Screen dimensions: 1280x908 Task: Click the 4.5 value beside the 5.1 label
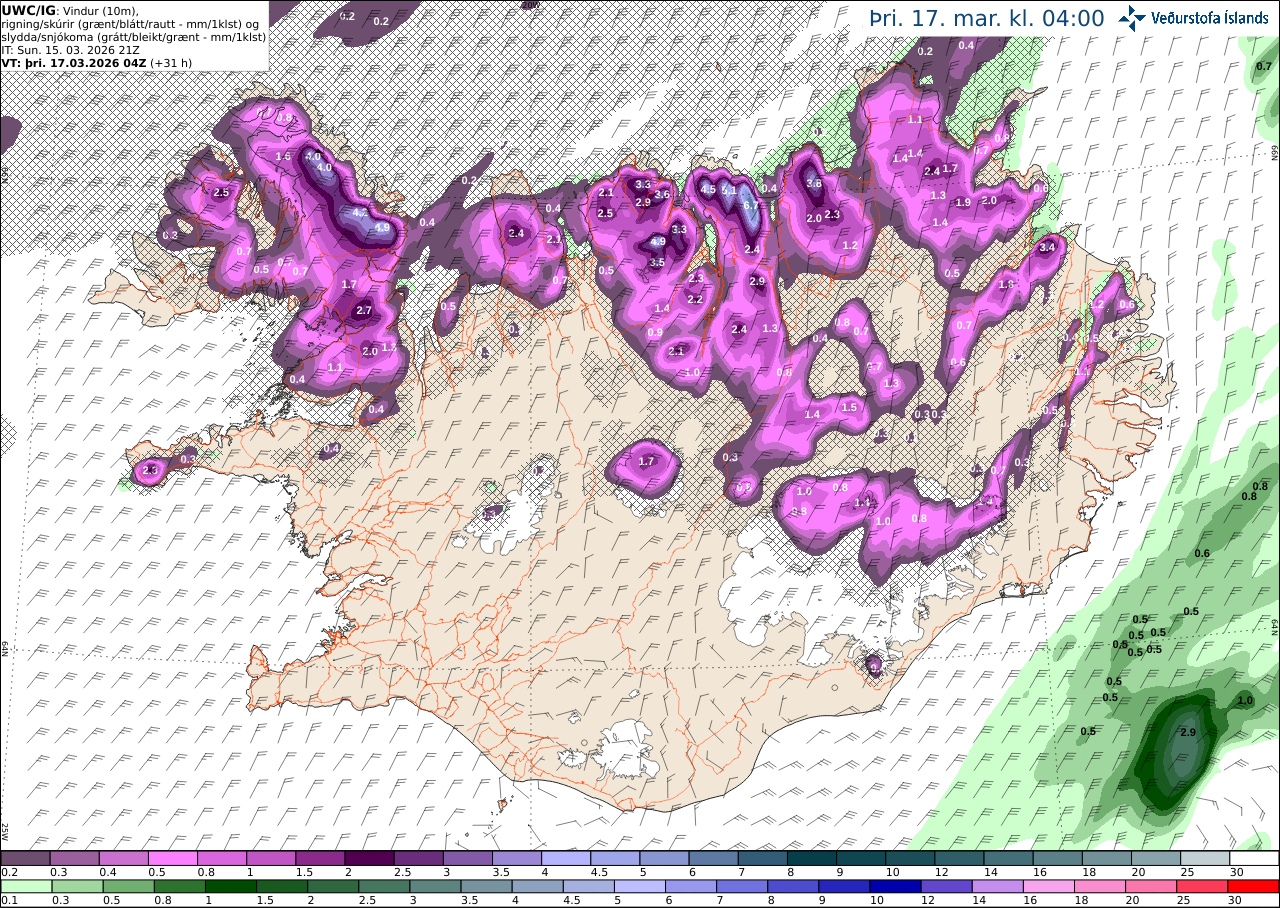[708, 189]
